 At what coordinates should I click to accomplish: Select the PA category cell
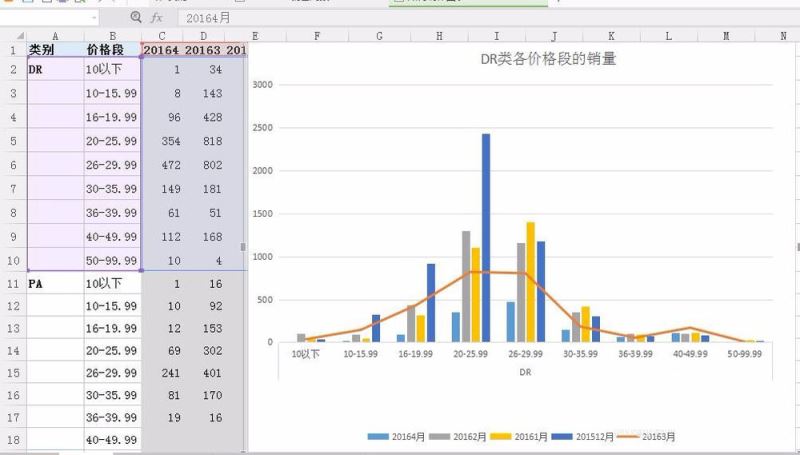55,283
